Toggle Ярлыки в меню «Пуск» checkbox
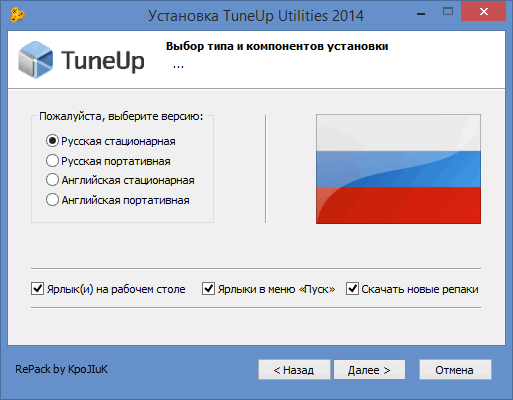The height and width of the screenshot is (400, 513). click(x=208, y=289)
